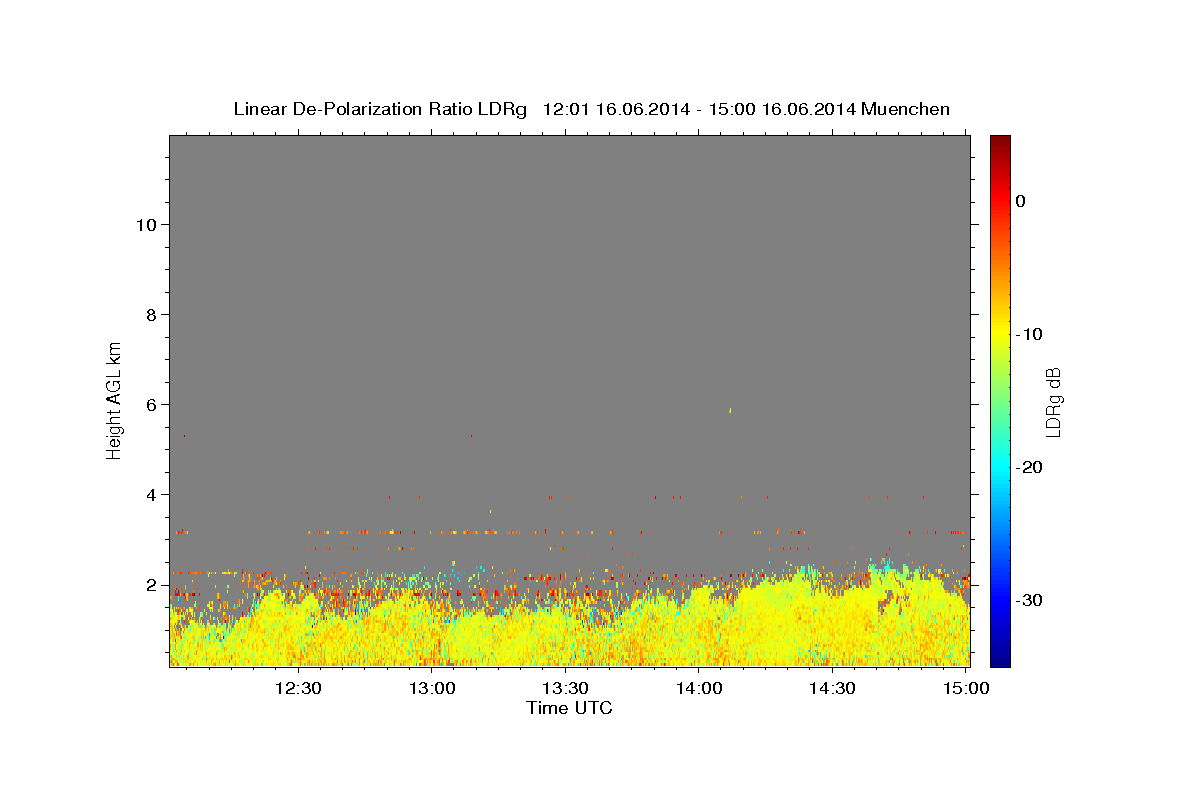Click the height tick label 2
The image size is (1200, 800).
152,585
